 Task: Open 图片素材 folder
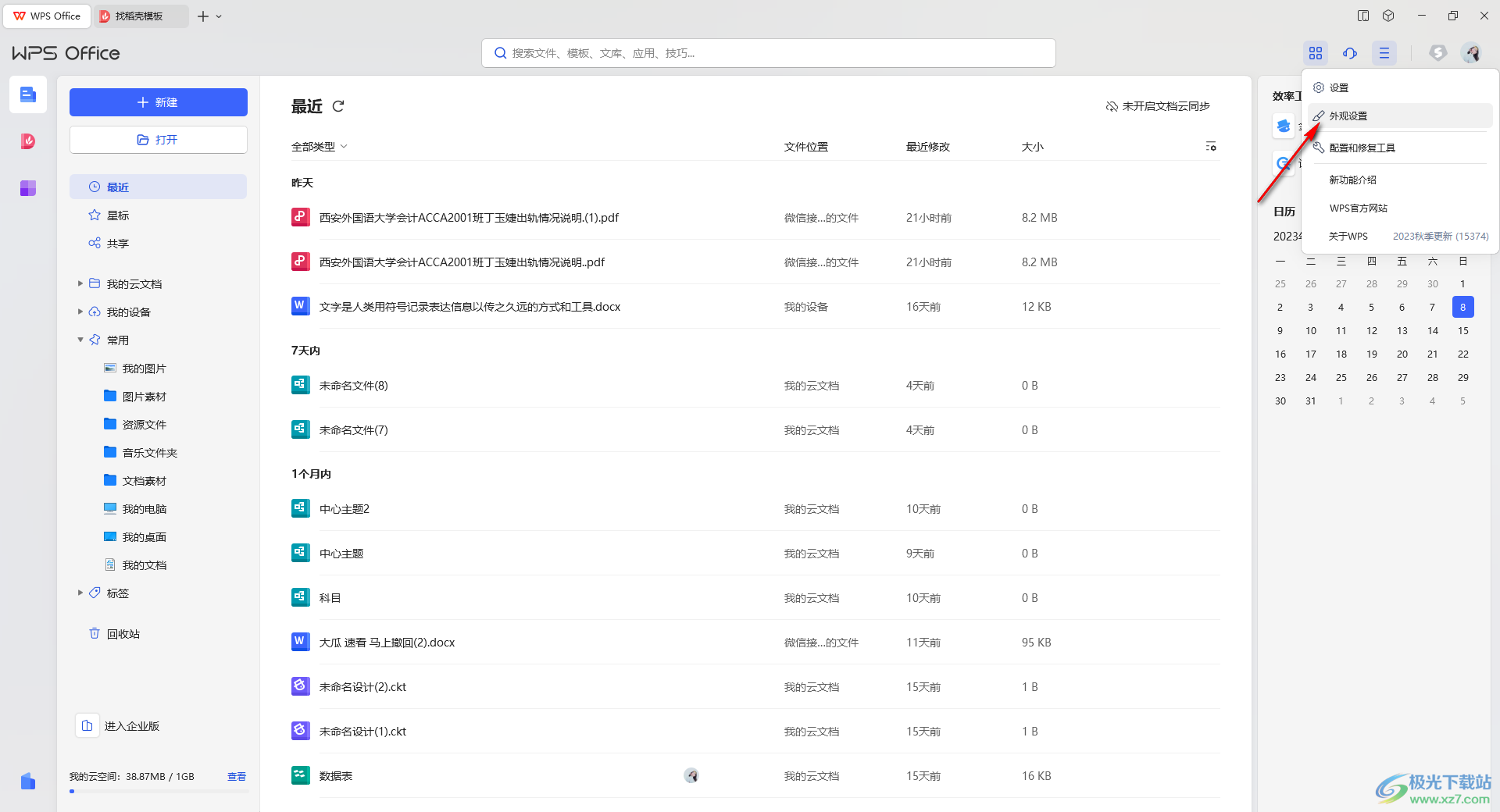click(135, 397)
